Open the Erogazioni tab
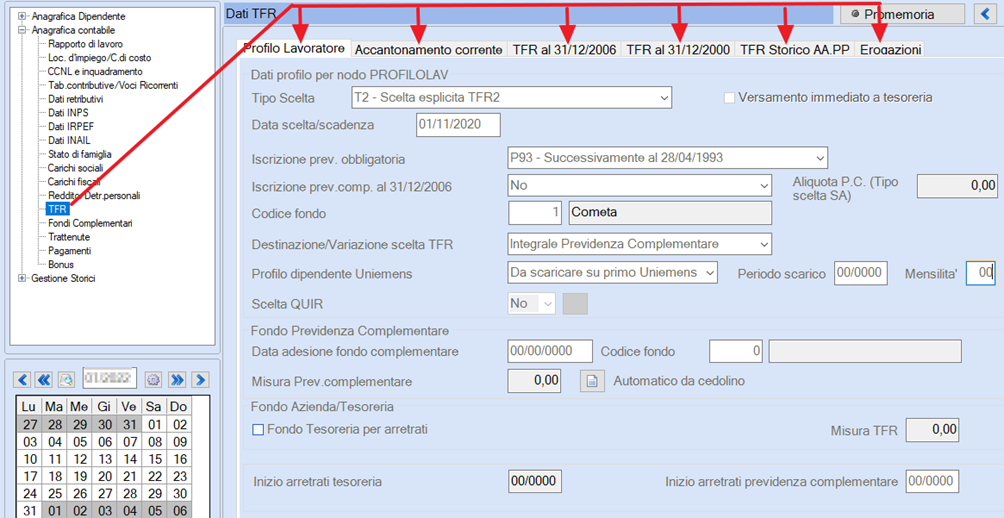This screenshot has height=518, width=1004. point(890,50)
